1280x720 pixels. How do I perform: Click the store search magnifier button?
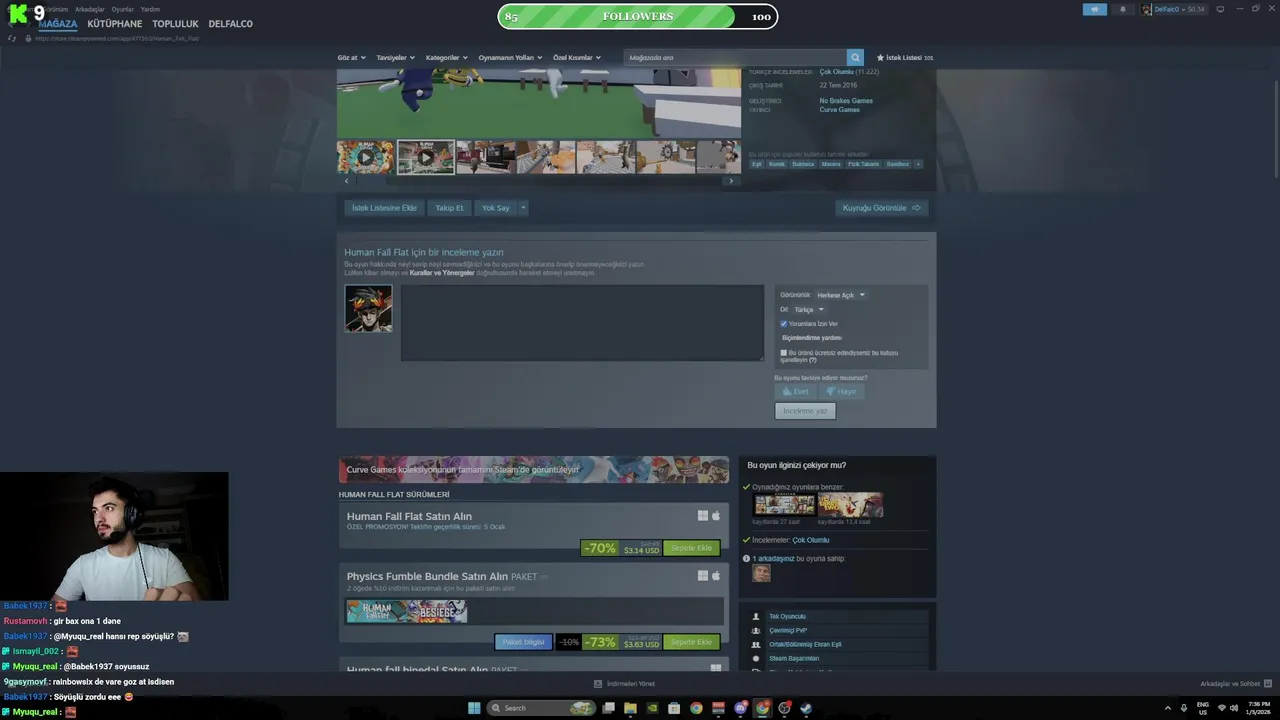tap(855, 57)
